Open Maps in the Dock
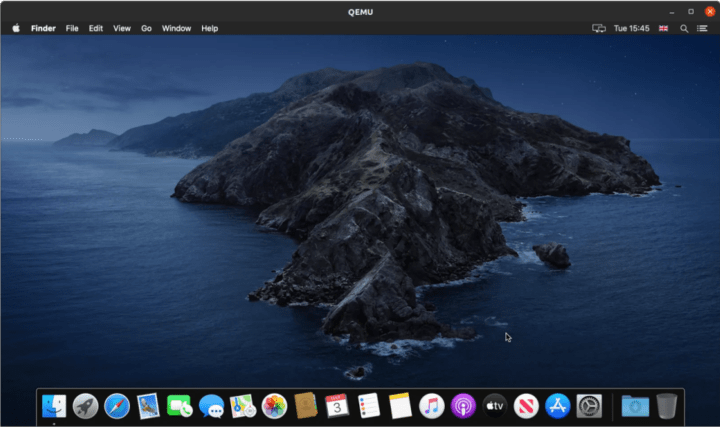 [242, 406]
